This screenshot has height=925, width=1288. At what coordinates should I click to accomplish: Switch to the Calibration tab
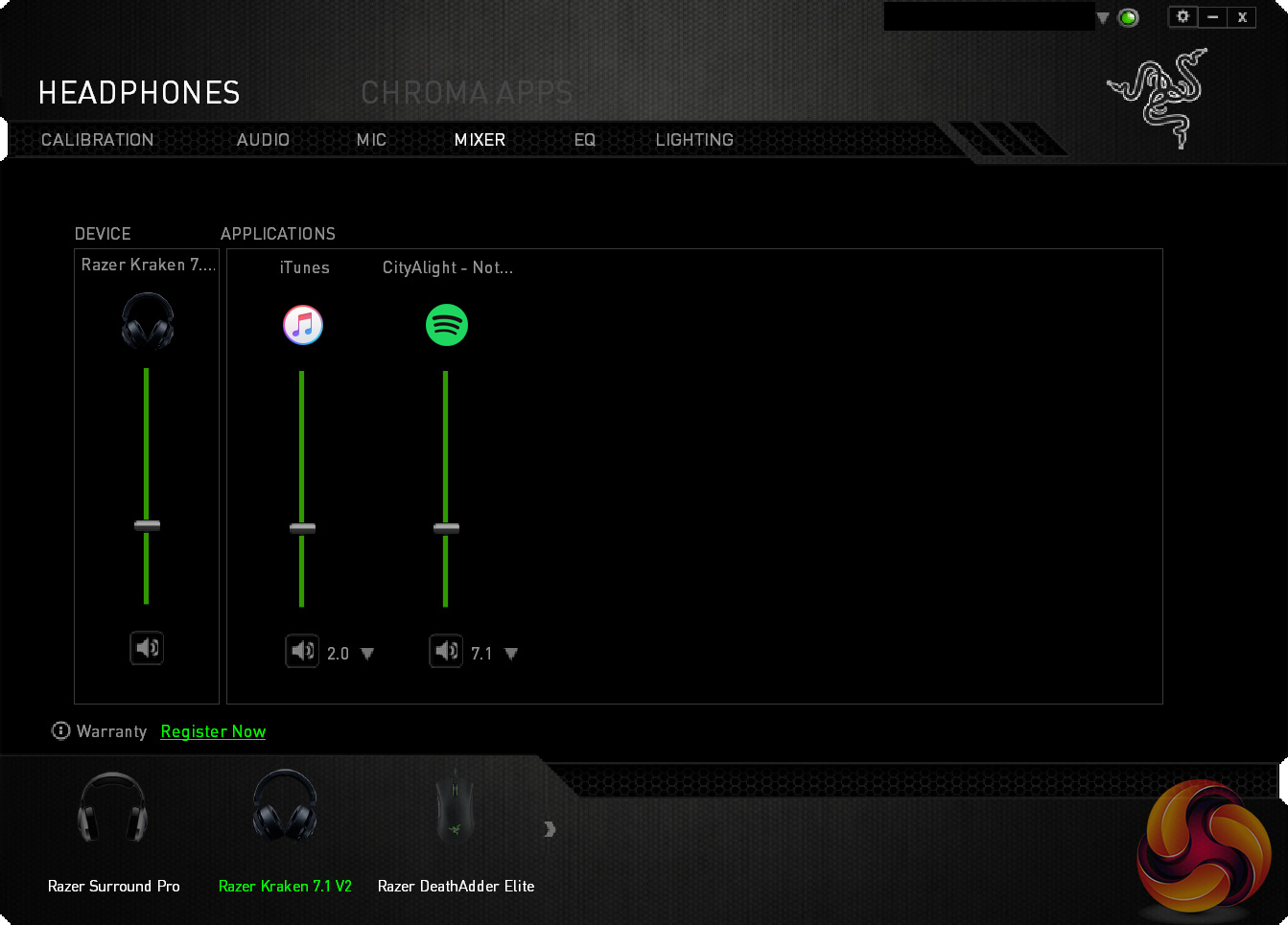pyautogui.click(x=97, y=140)
